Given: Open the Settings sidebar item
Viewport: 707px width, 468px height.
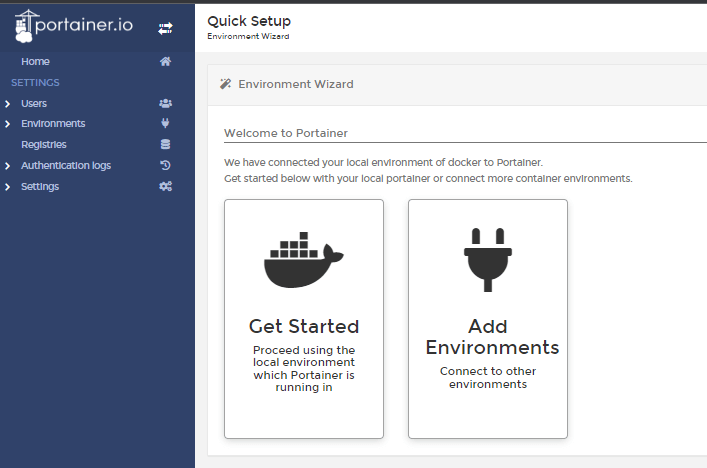Looking at the screenshot, I should click(x=40, y=187).
